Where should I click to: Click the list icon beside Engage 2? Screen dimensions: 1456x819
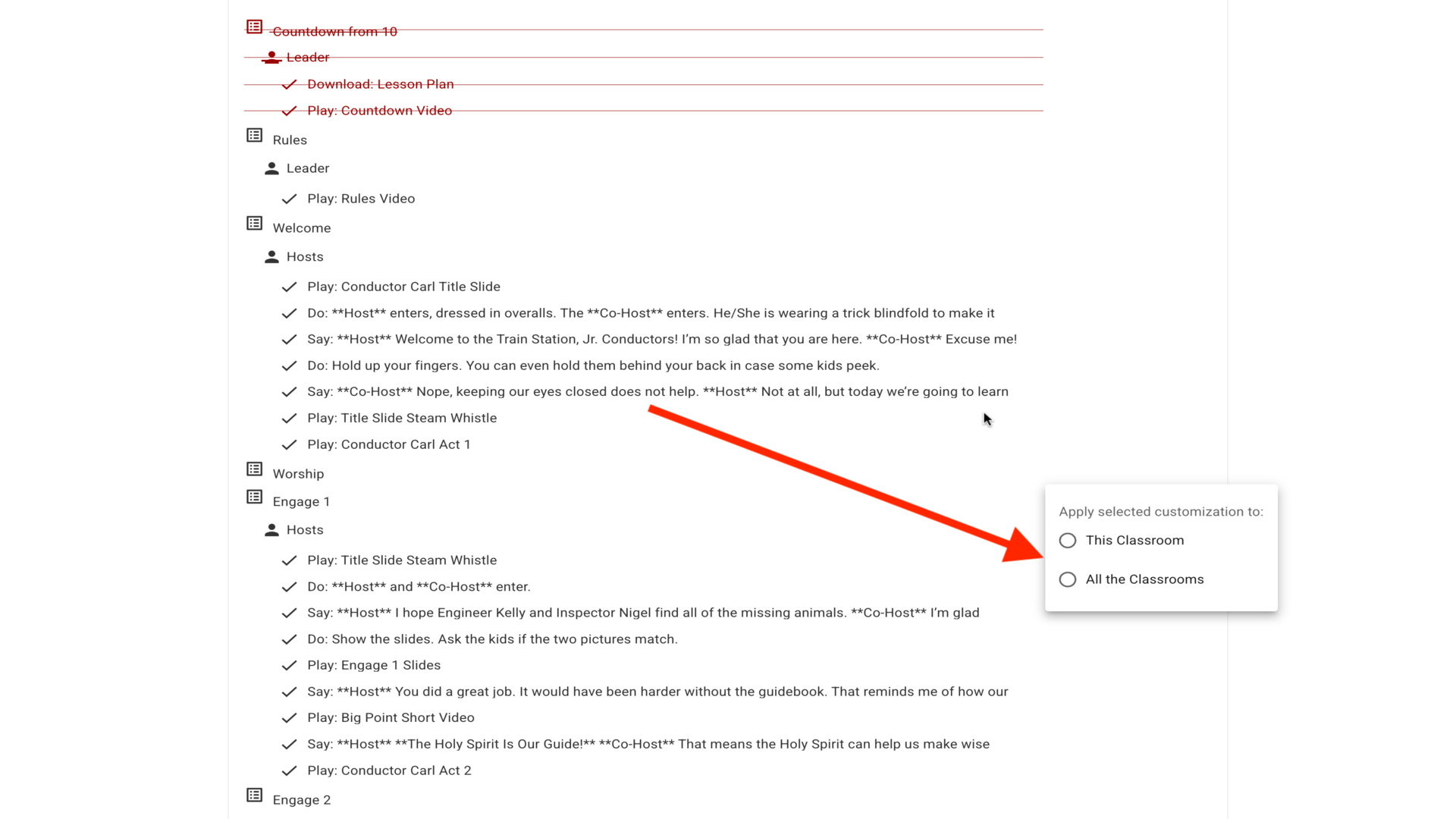pyautogui.click(x=254, y=795)
